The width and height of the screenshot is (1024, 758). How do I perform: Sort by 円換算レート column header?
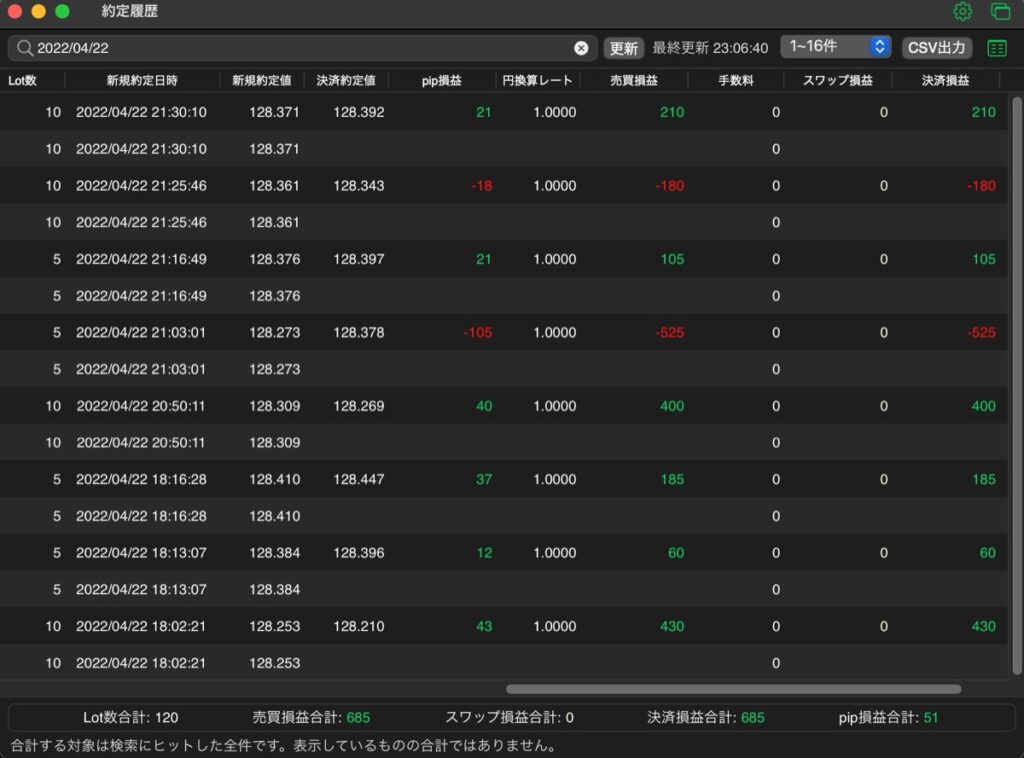point(537,80)
